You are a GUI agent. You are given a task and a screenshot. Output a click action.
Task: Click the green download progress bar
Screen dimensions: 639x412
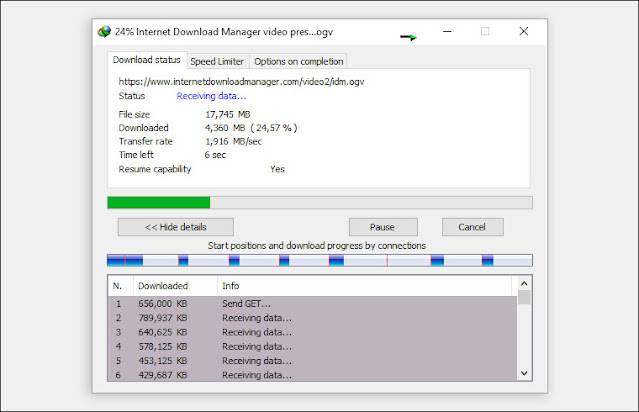click(320, 203)
